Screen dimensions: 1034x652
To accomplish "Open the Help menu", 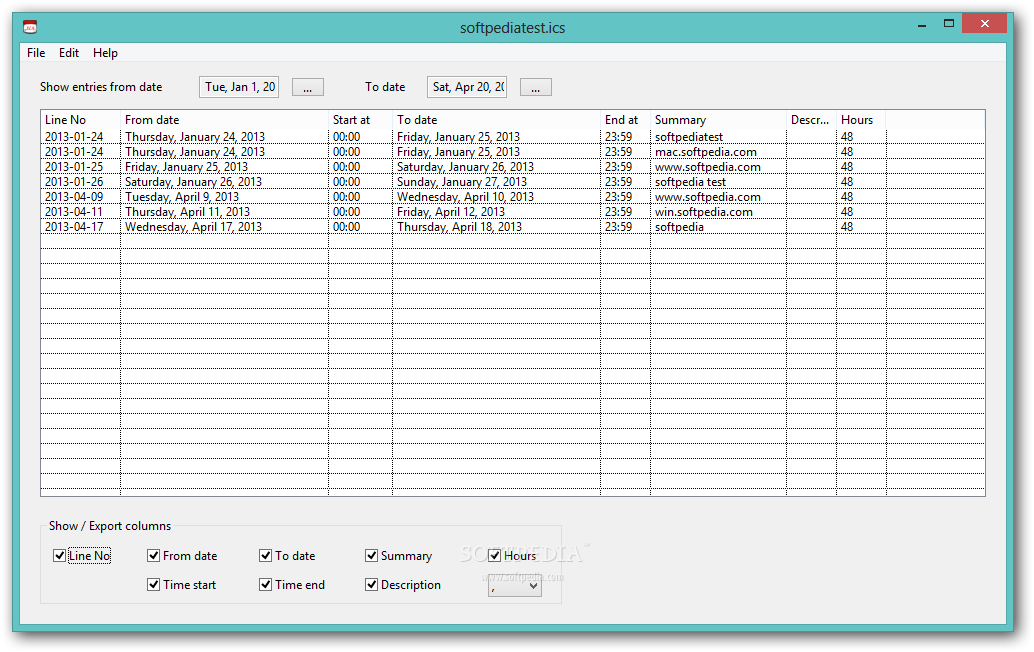I will [105, 53].
